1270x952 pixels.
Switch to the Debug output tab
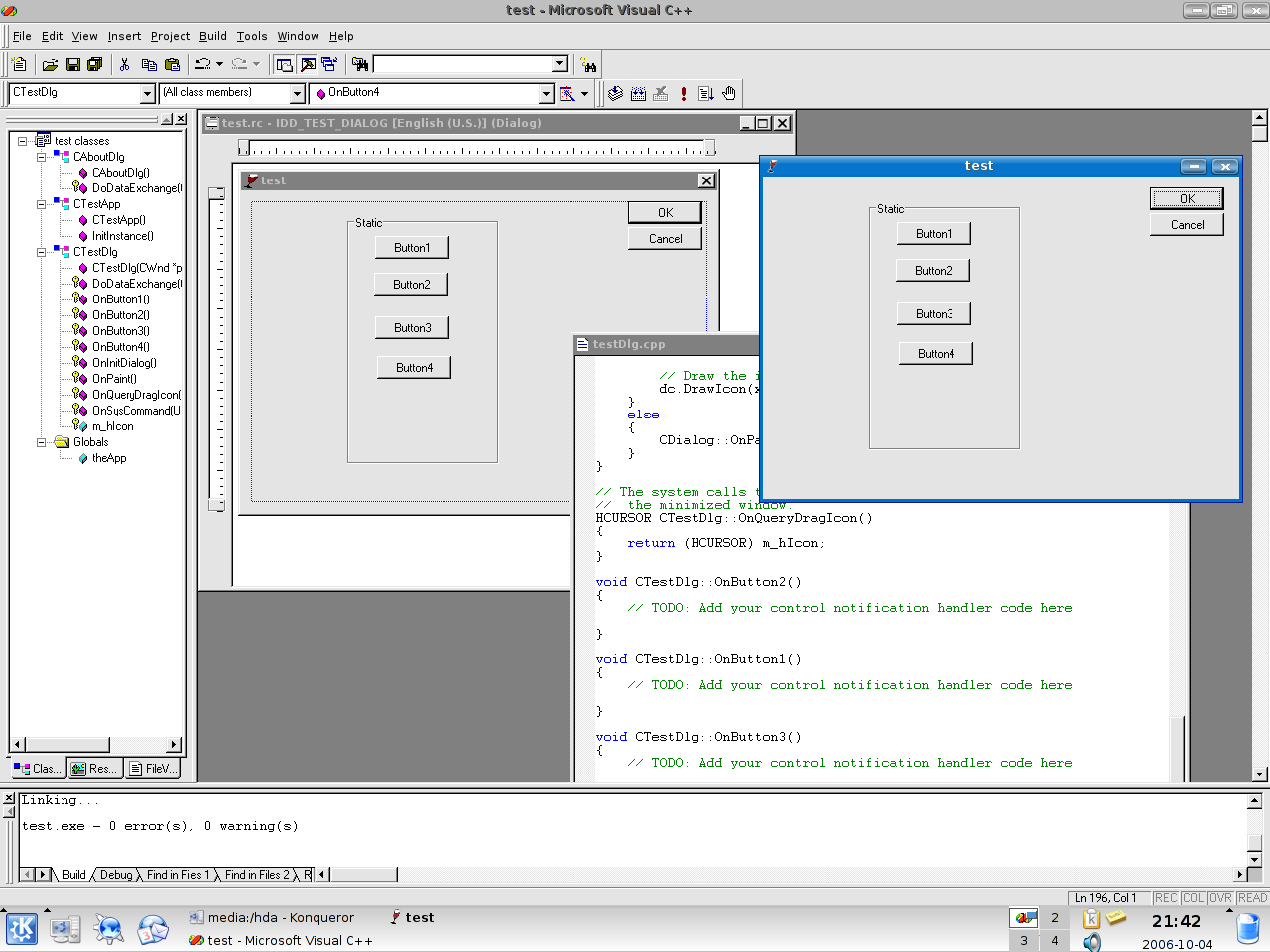(118, 875)
